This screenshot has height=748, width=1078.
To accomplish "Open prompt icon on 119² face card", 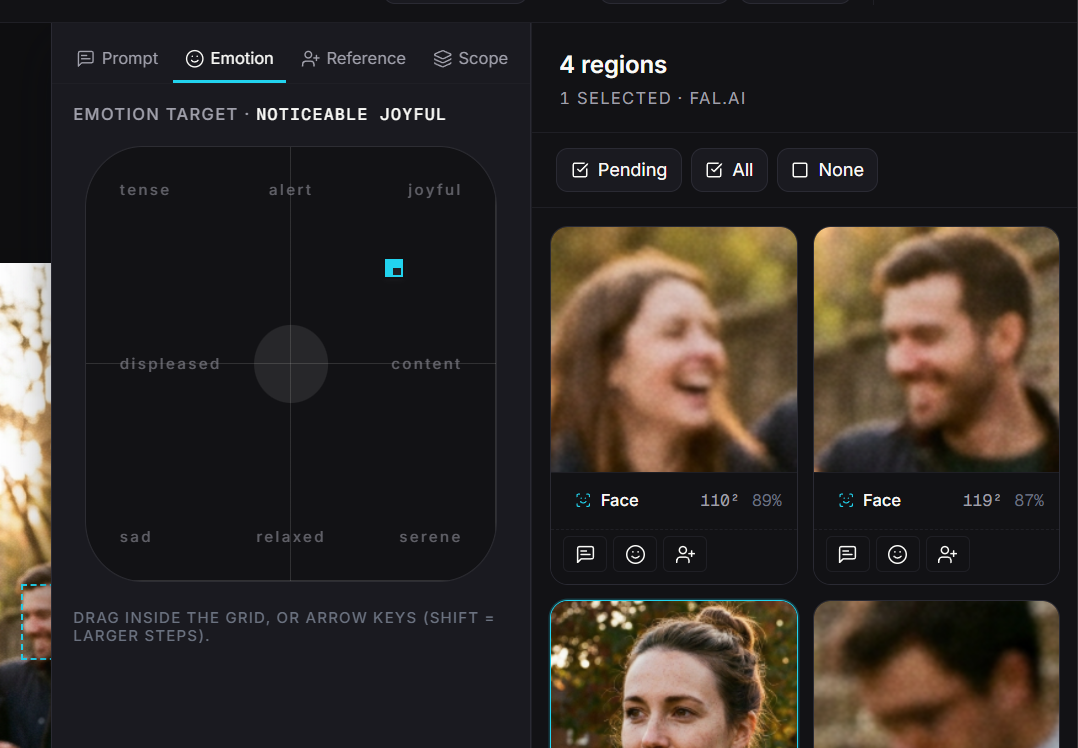I will coord(848,554).
